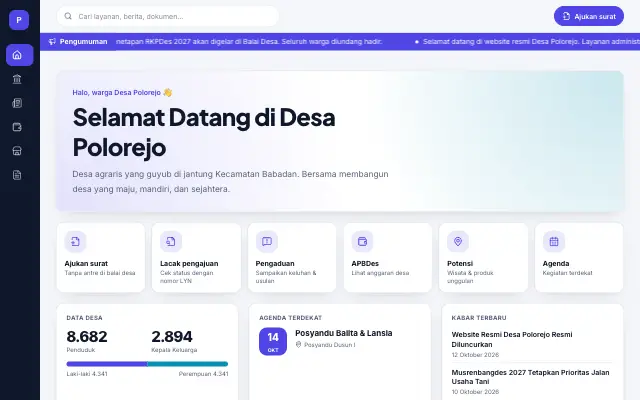Click the 2.894 Kepala Keluarga figure

[172, 337]
